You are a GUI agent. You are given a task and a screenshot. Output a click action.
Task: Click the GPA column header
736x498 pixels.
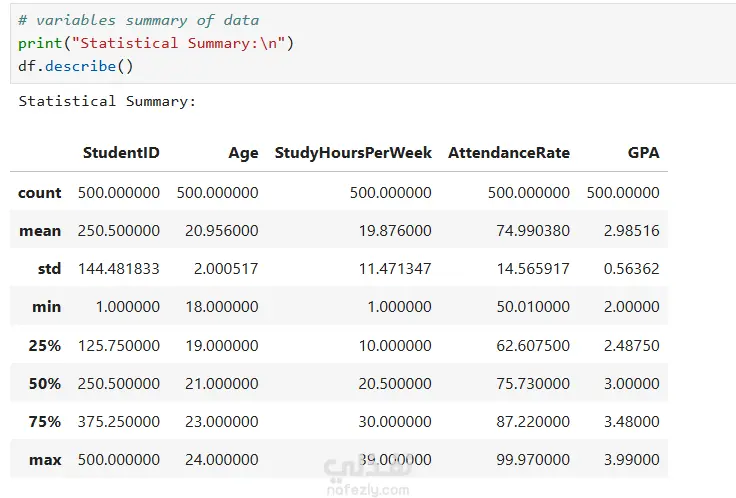[643, 153]
